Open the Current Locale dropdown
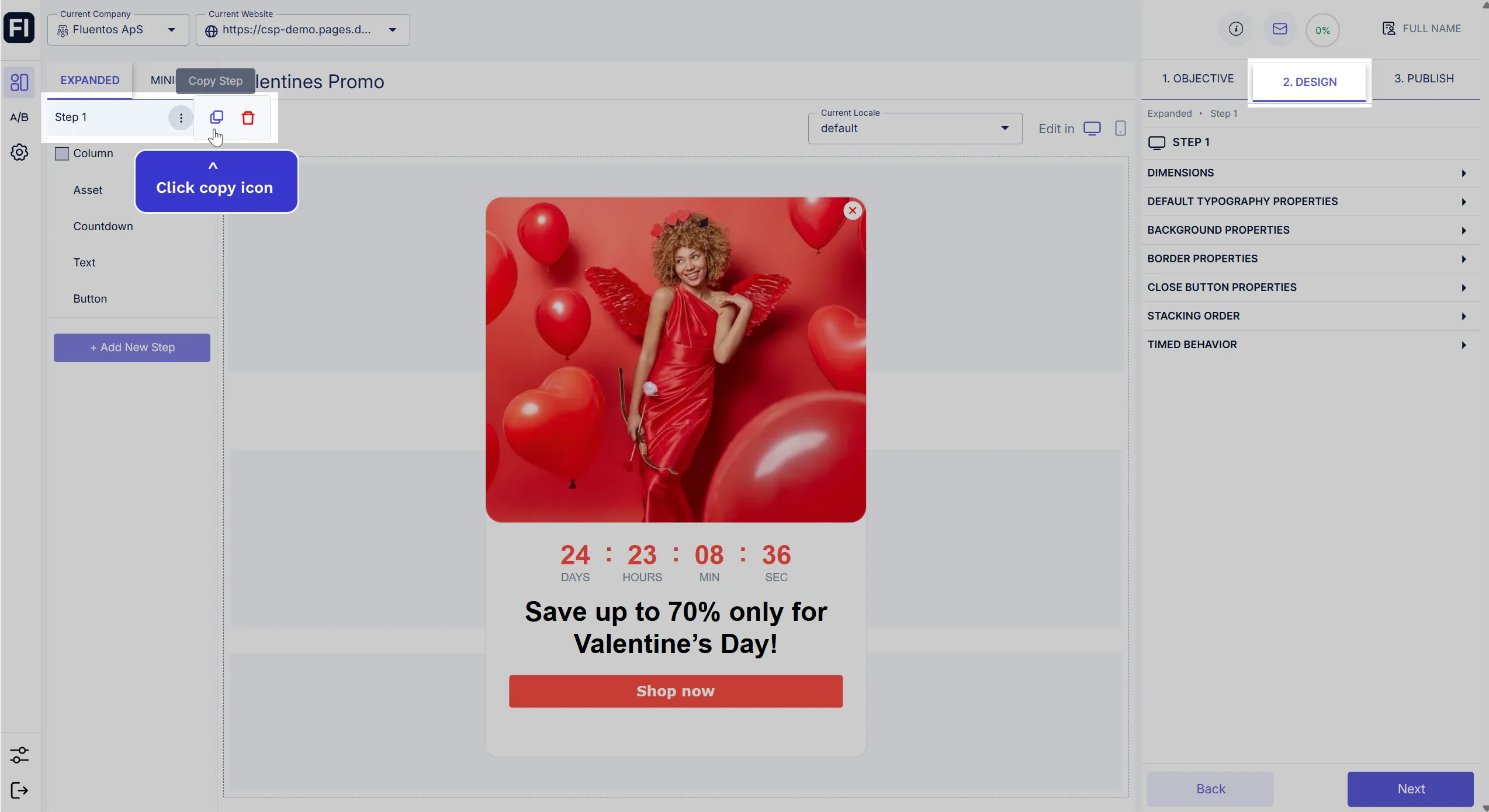This screenshot has width=1489, height=812. (x=915, y=129)
